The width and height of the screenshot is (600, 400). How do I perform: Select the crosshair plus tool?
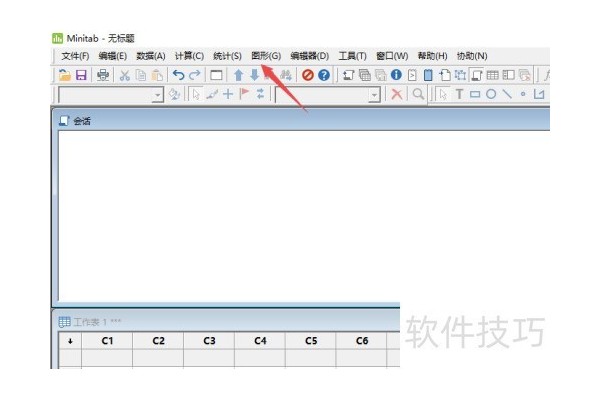coord(228,94)
